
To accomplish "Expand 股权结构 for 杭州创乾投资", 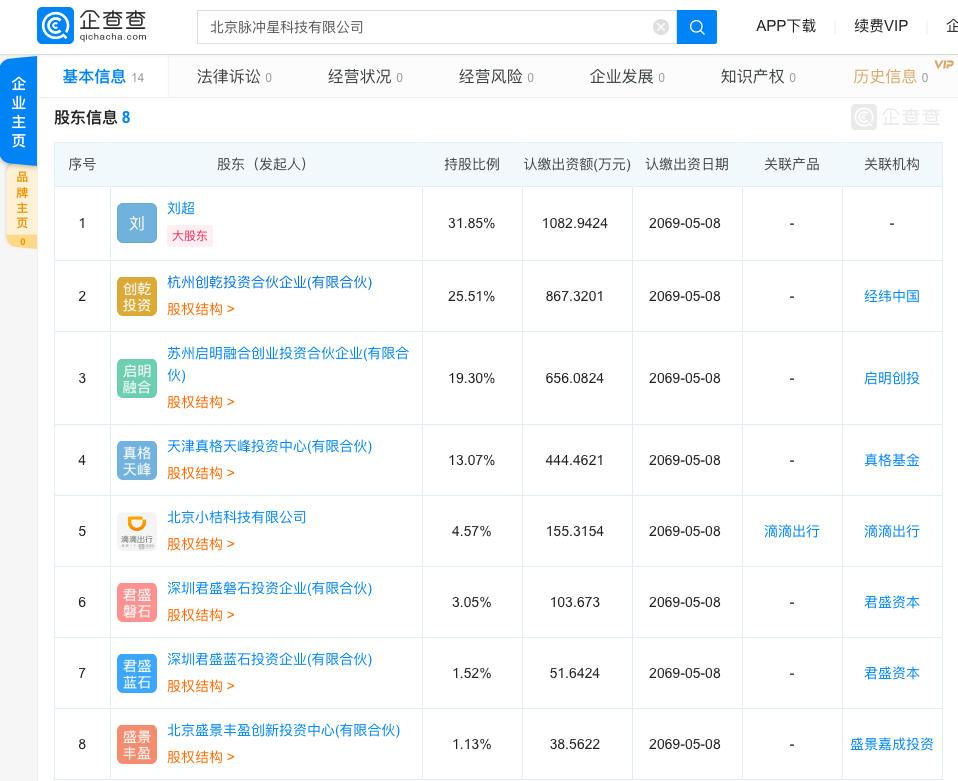I will coord(201,309).
